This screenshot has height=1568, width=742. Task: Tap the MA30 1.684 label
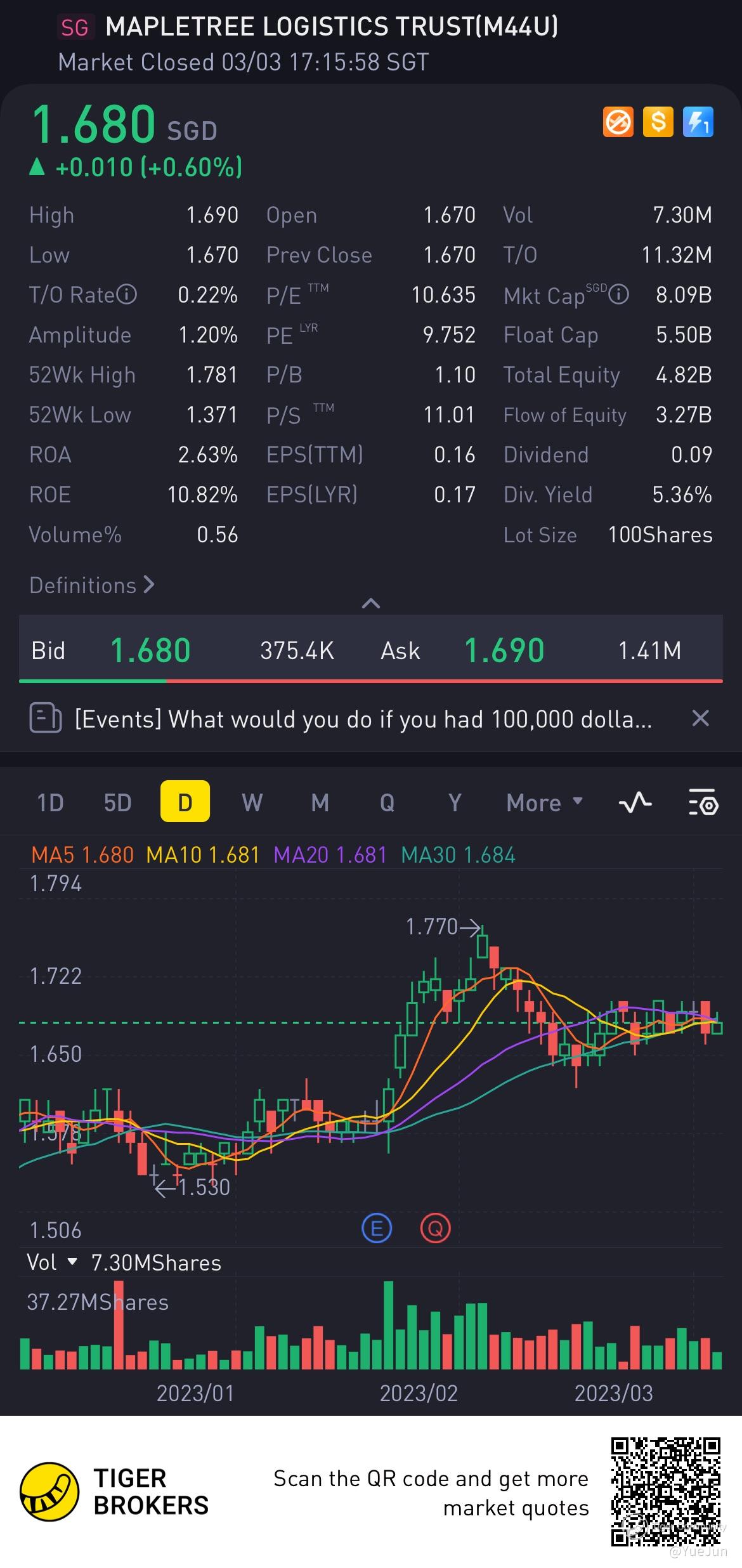pos(459,854)
